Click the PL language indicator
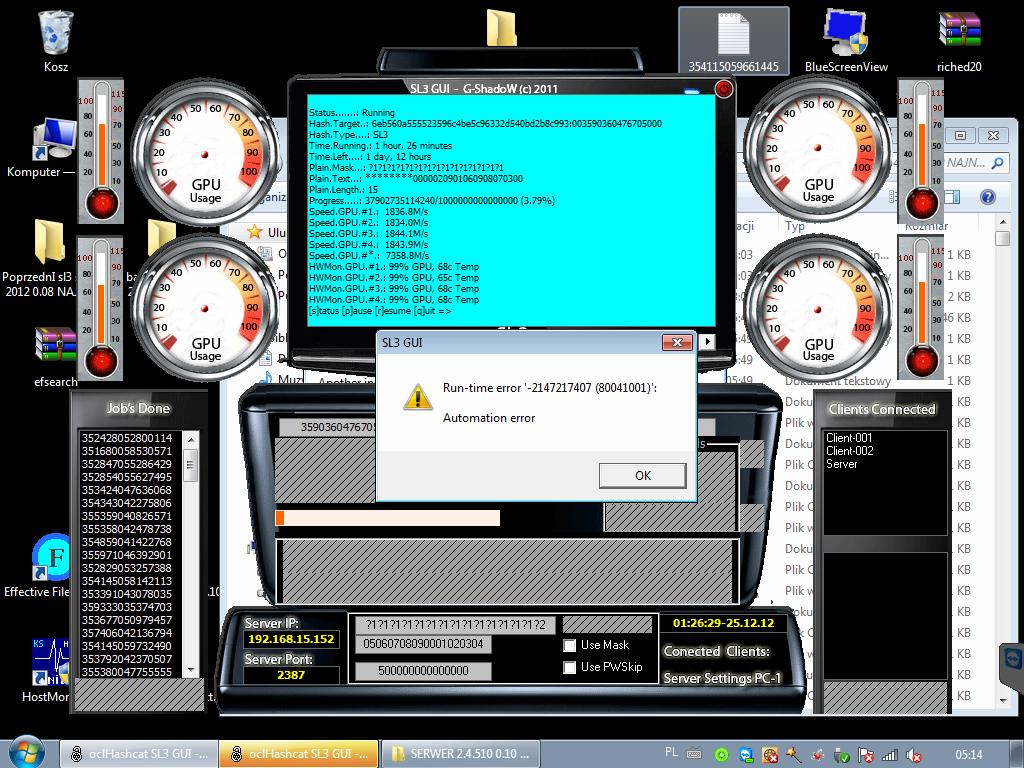The image size is (1024, 768). (671, 752)
